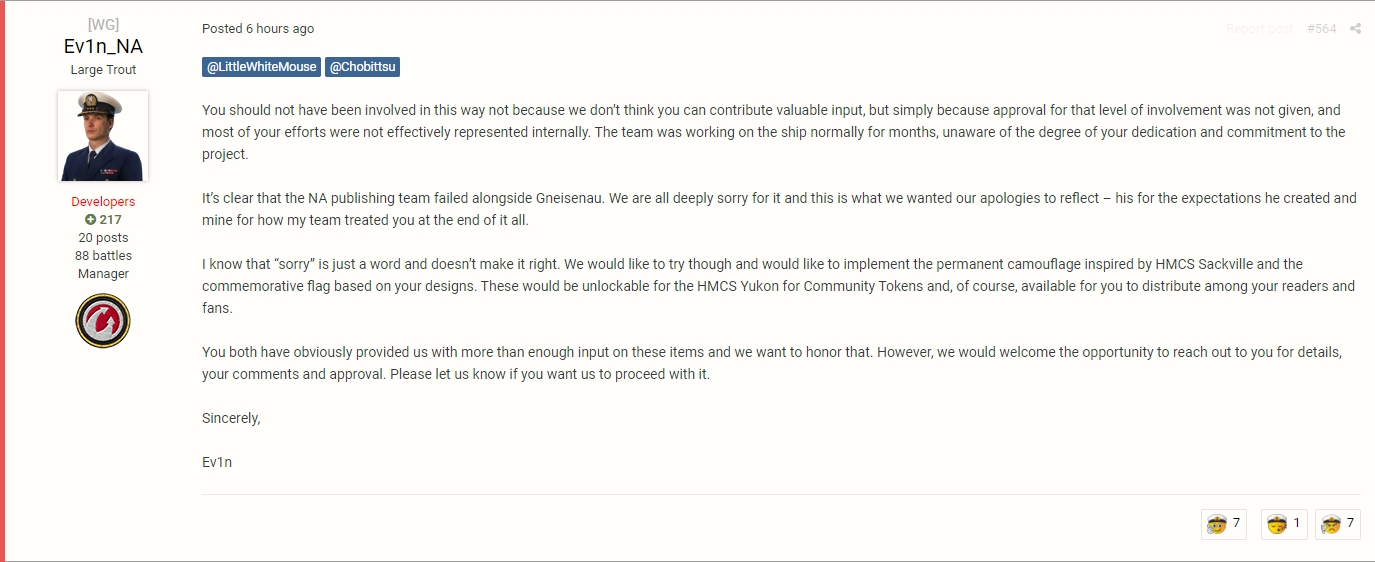Click the Manager role label
The image size is (1375, 562).
pyautogui.click(x=103, y=274)
